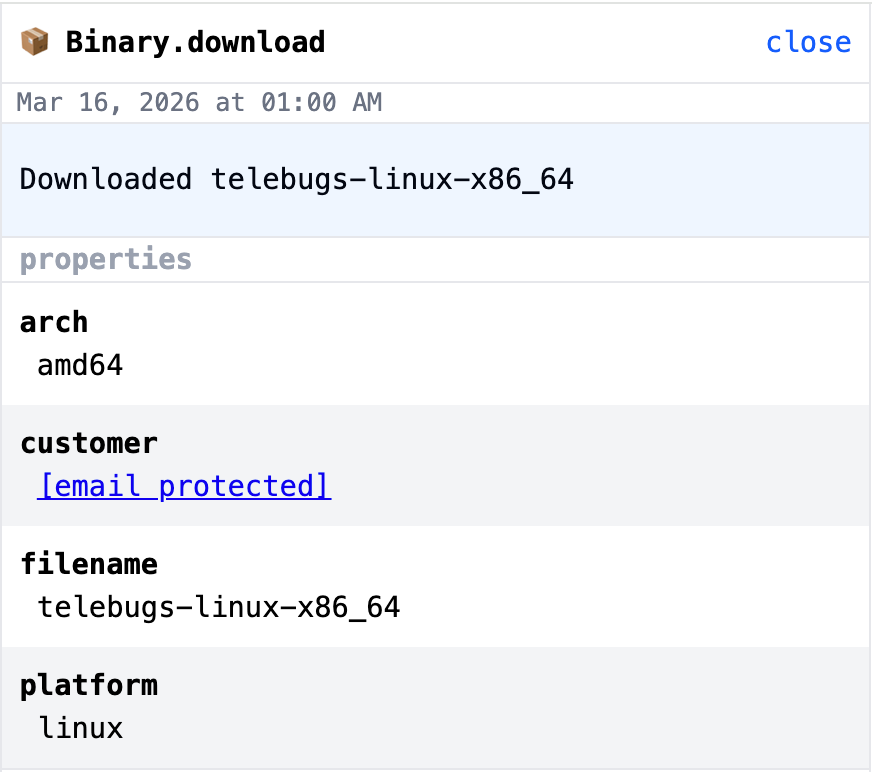Click the telebugs-linux-x86_64 filename property value
The image size is (872, 772).
[x=219, y=607]
